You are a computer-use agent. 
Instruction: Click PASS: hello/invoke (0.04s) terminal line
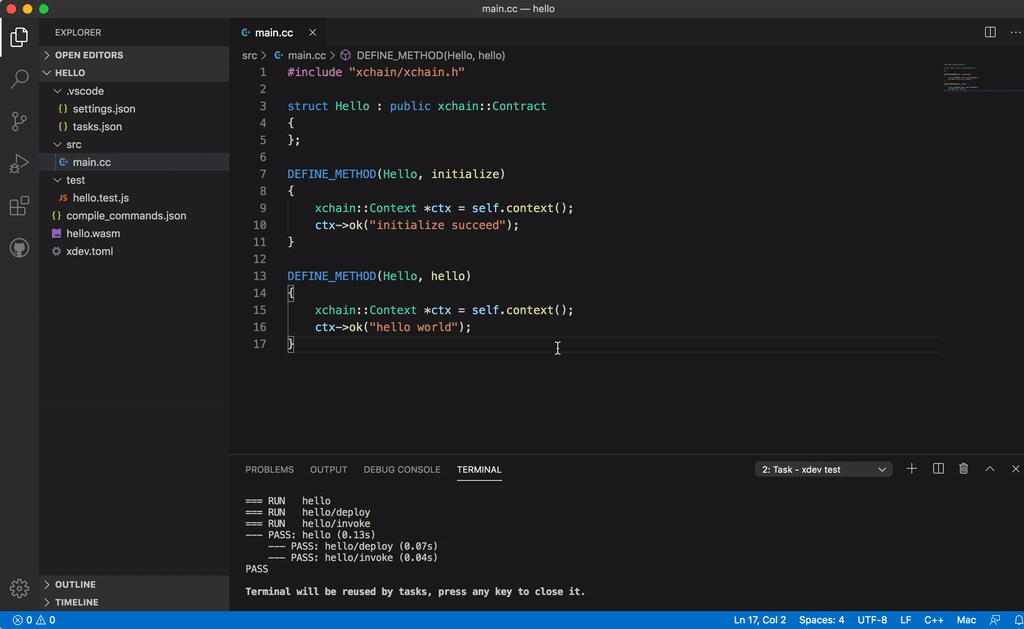pos(353,558)
